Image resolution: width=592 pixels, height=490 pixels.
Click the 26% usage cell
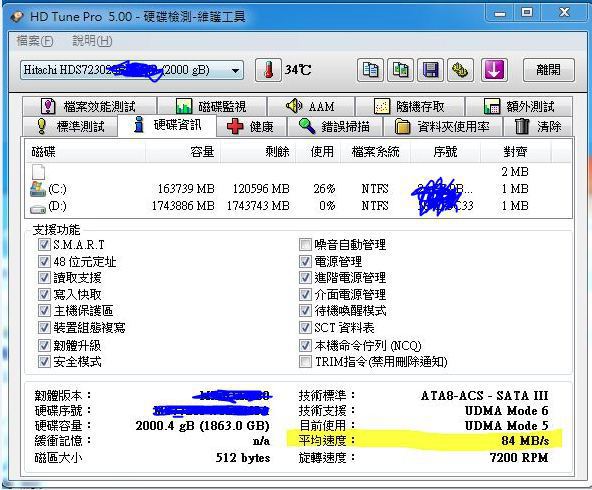324,188
